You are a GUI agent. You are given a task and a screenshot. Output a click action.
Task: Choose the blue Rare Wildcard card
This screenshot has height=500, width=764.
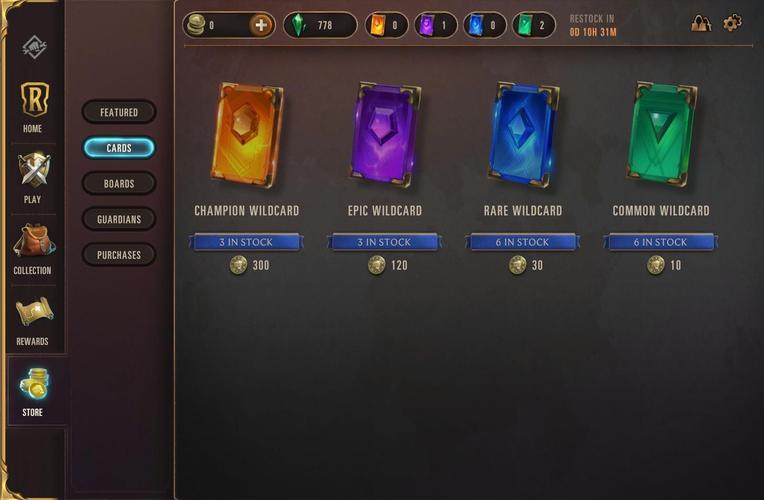523,135
